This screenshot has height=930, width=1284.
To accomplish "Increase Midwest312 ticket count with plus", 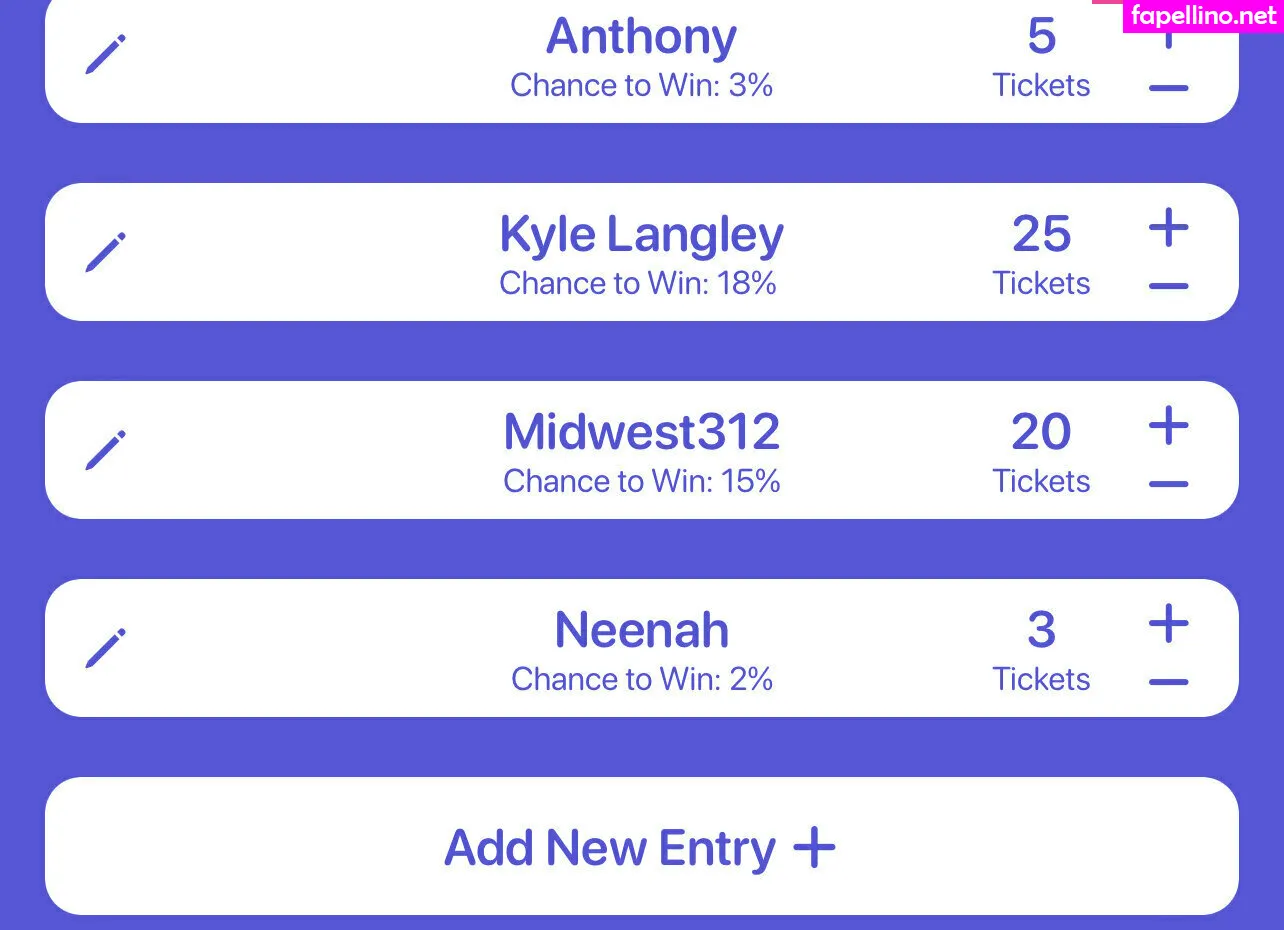I will [x=1168, y=427].
